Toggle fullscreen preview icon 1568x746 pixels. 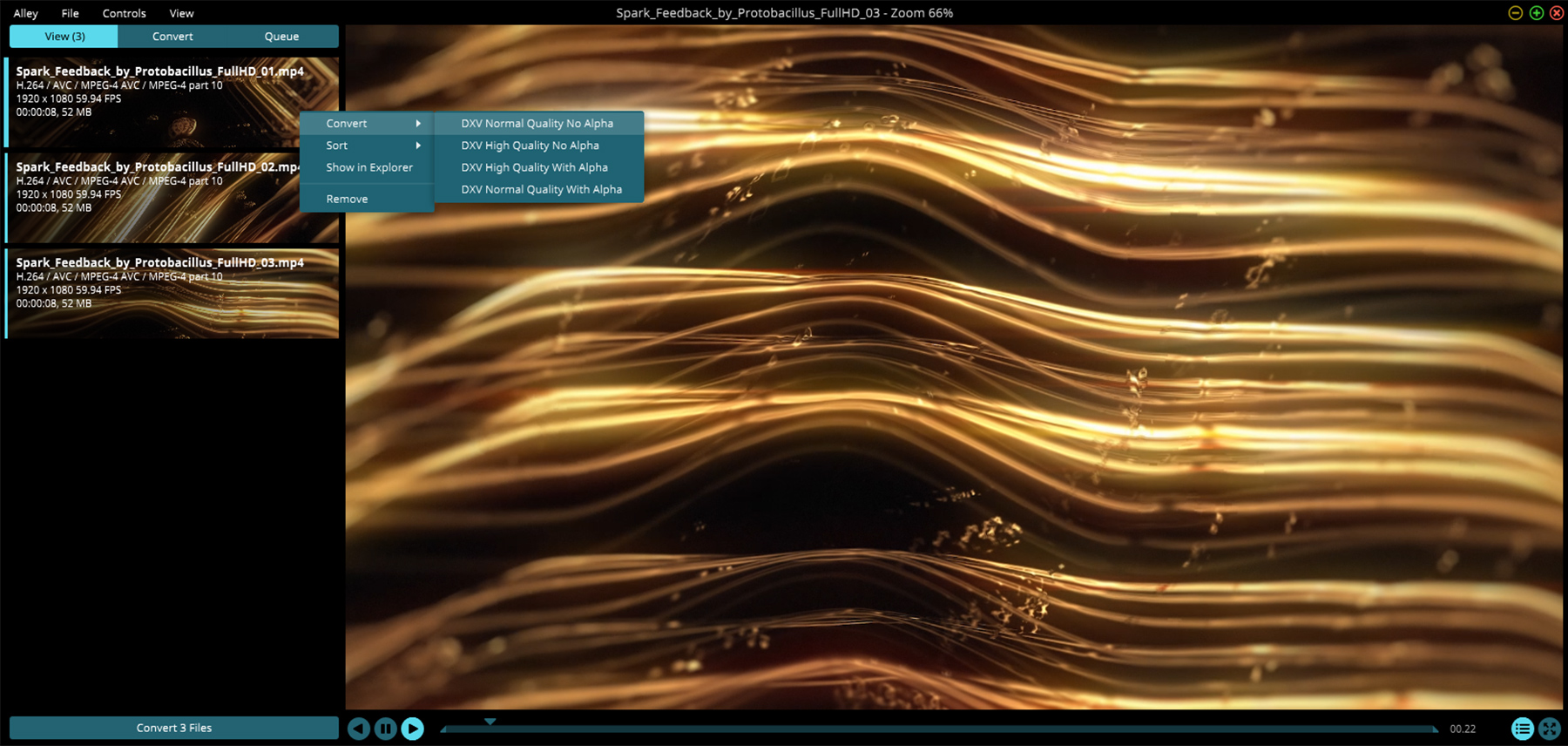pos(1549,729)
